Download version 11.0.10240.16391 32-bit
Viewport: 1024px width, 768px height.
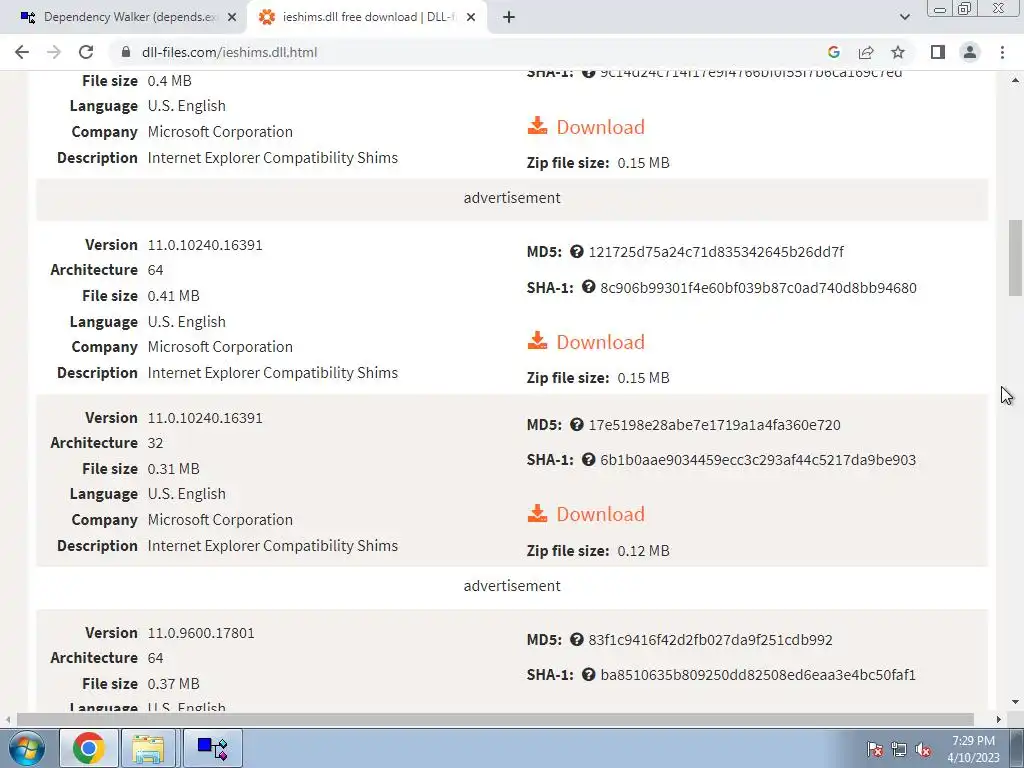pyautogui.click(x=586, y=514)
